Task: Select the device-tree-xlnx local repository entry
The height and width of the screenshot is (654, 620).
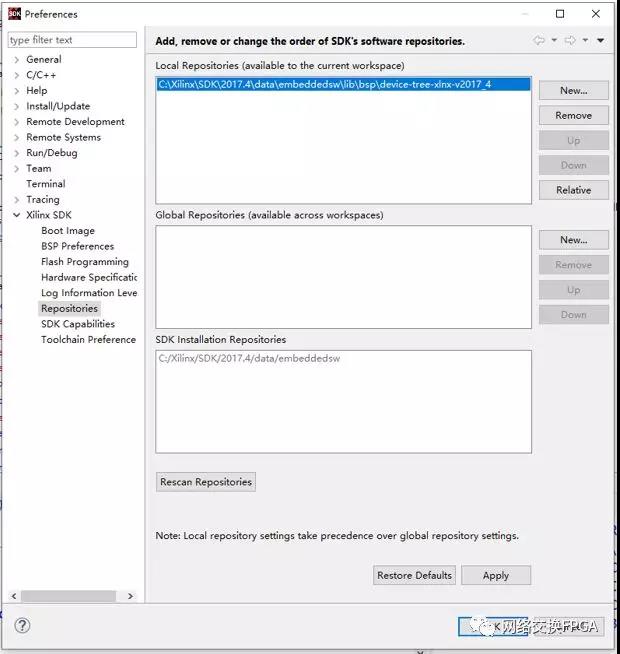Action: (x=343, y=84)
